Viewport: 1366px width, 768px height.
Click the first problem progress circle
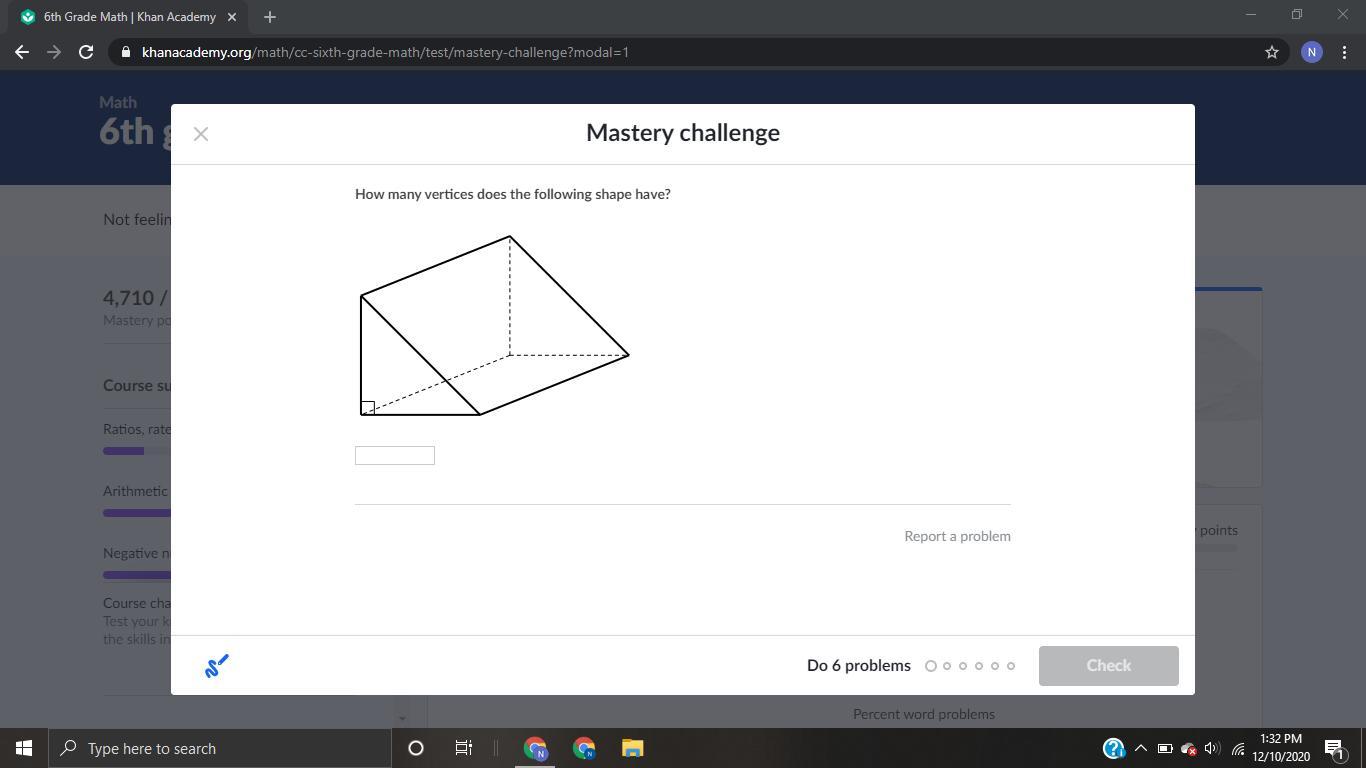[x=931, y=666]
